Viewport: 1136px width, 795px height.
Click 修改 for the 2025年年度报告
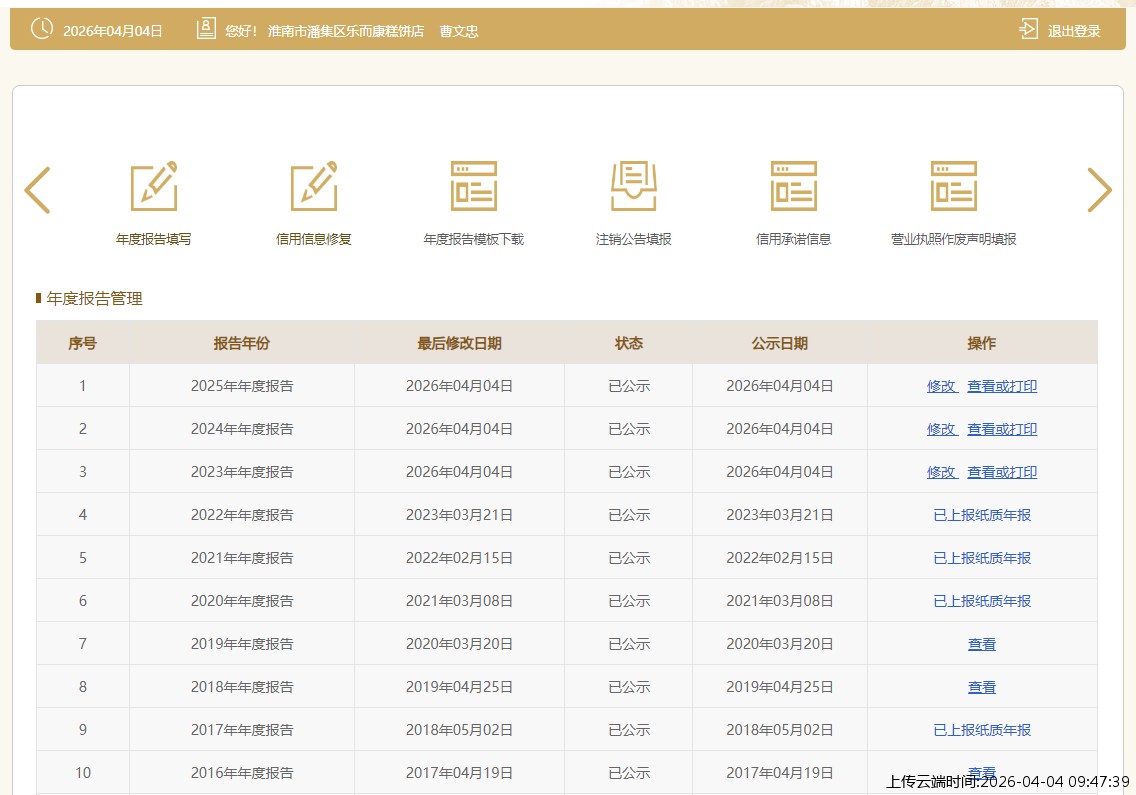tap(941, 386)
